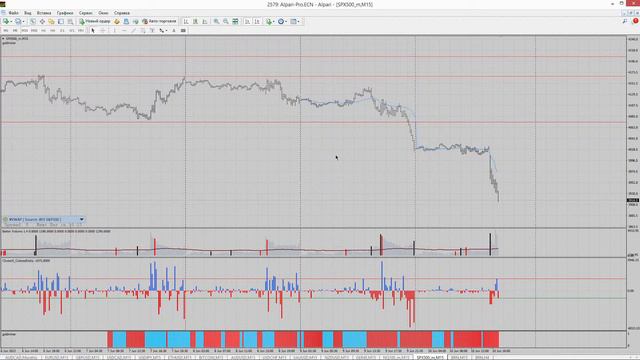Open the Вставка menu
This screenshot has width=640, height=360.
click(44, 13)
